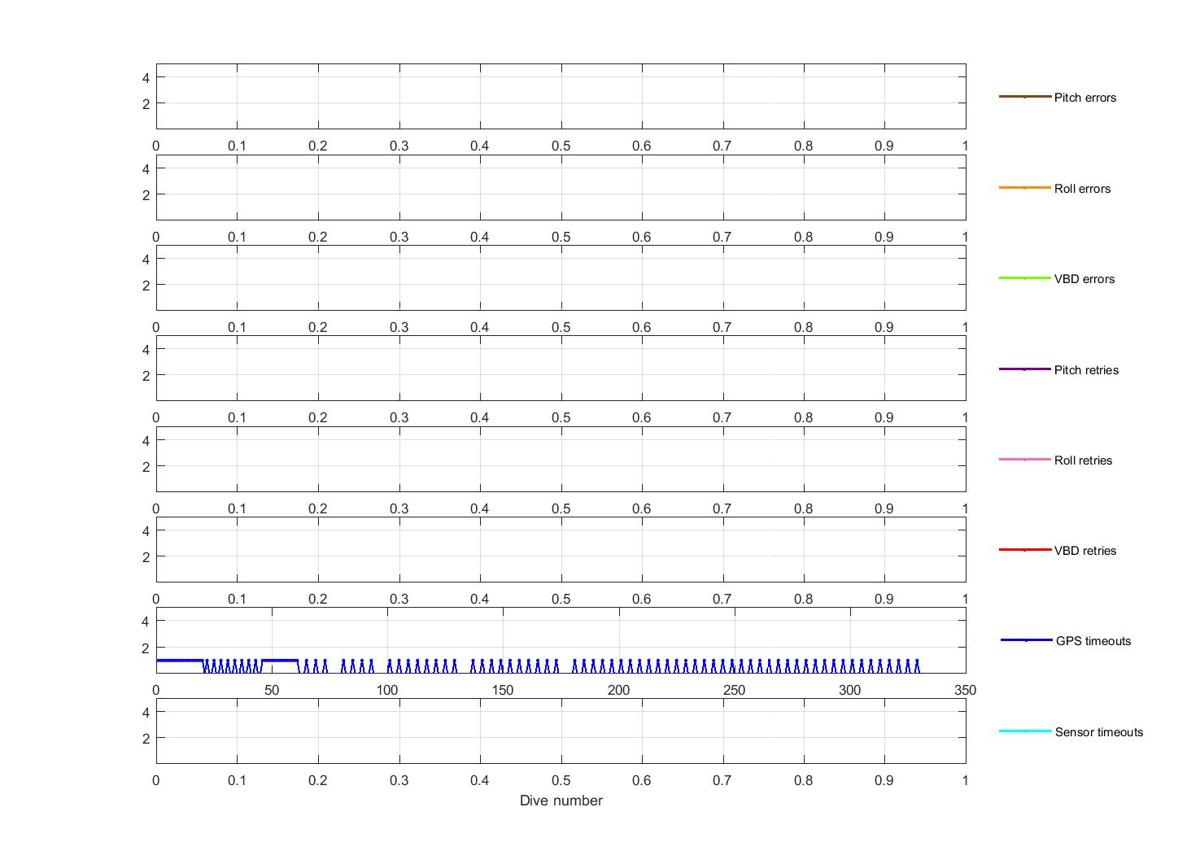Select the Pitch retries legend label

coord(1086,370)
